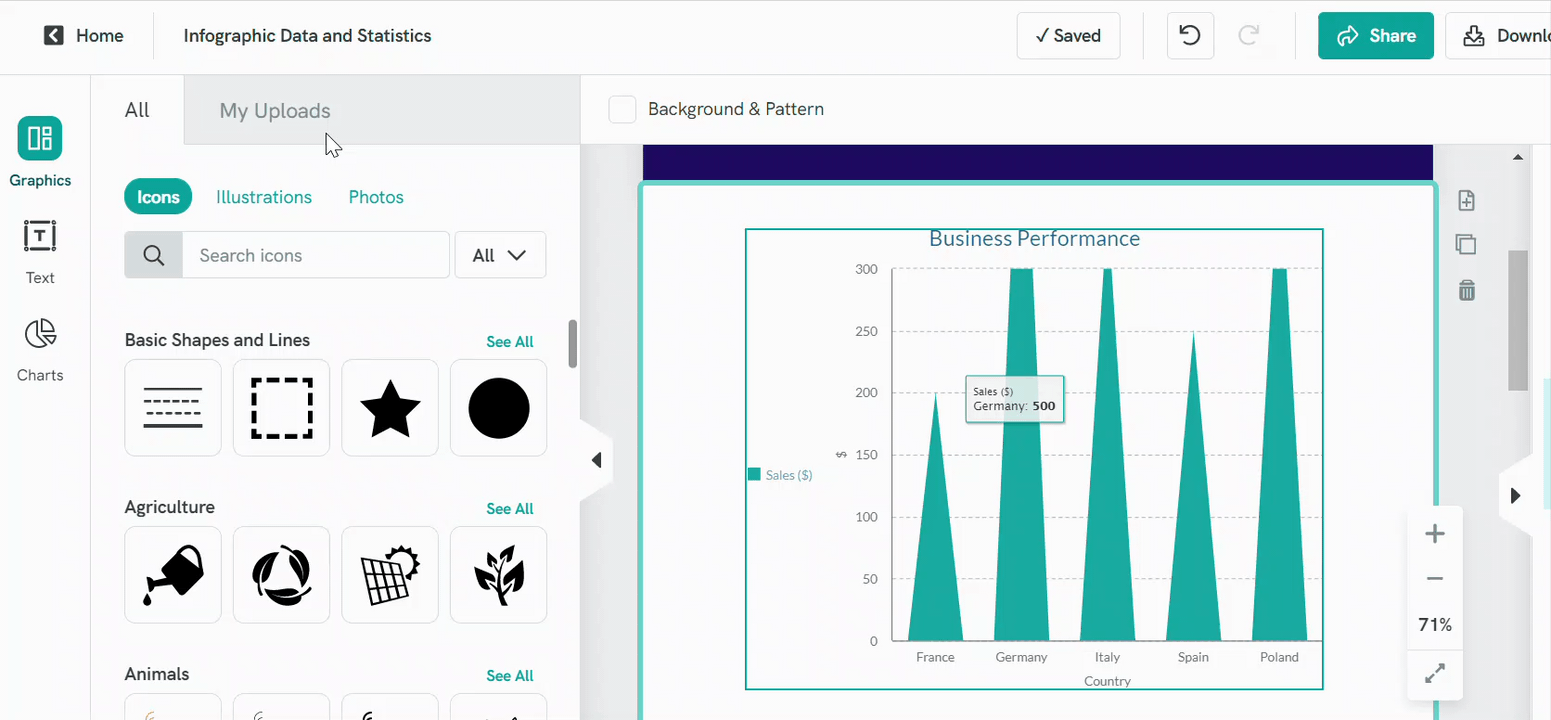See All Basic Shapes and Lines
Viewport: 1551px width, 720px height.
point(509,341)
